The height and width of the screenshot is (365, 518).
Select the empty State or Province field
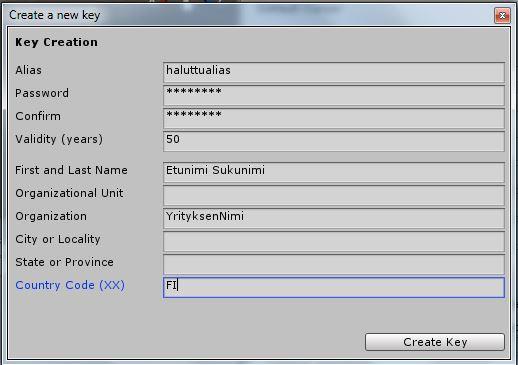tap(334, 264)
